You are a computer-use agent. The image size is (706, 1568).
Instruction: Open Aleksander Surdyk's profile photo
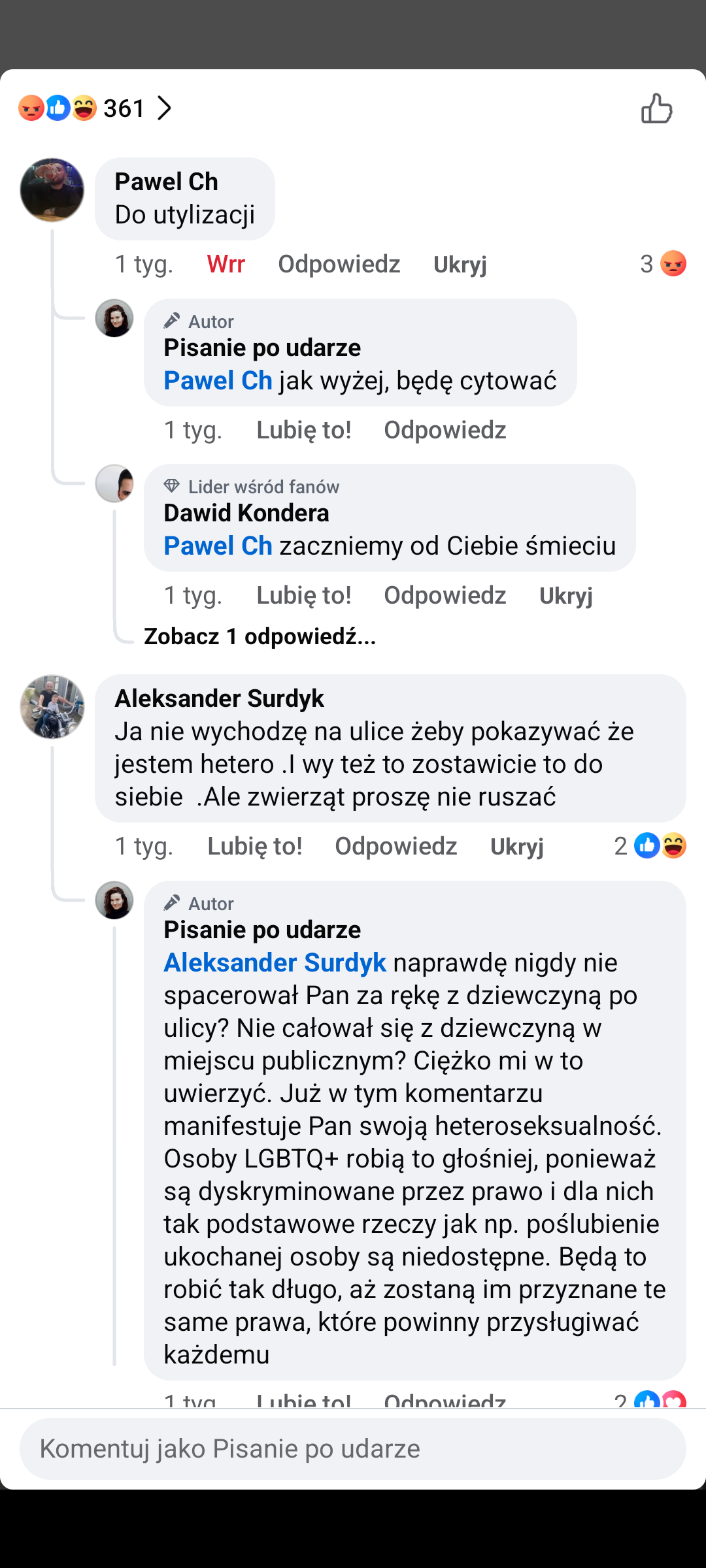(x=52, y=707)
